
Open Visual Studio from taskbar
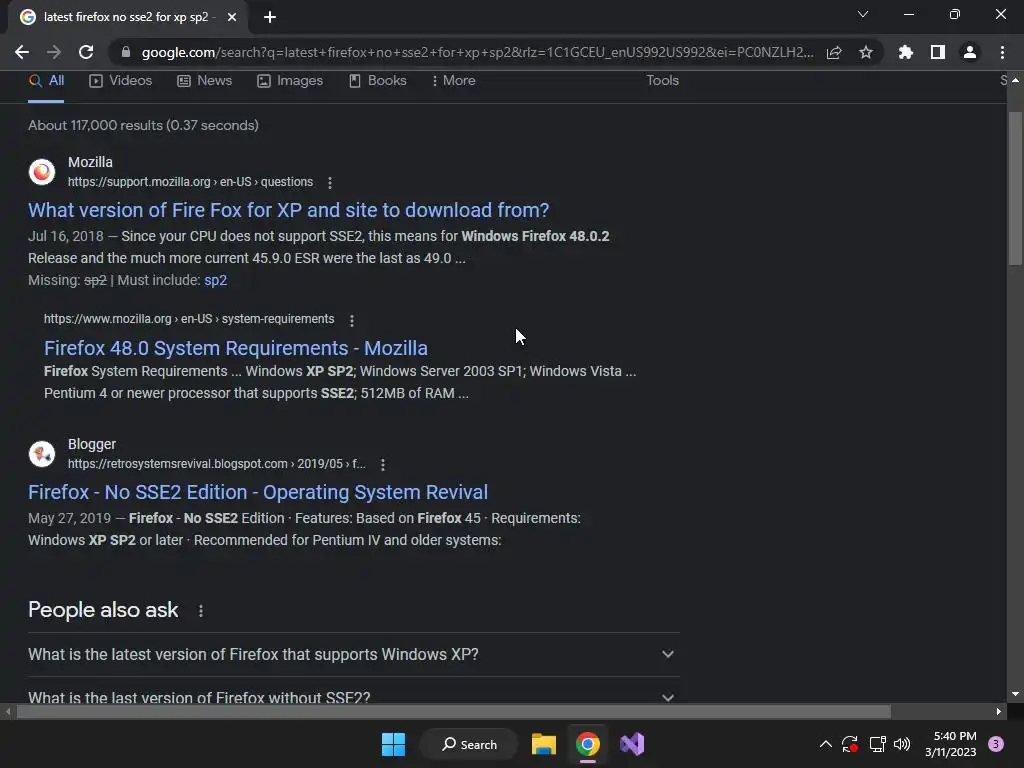[632, 744]
